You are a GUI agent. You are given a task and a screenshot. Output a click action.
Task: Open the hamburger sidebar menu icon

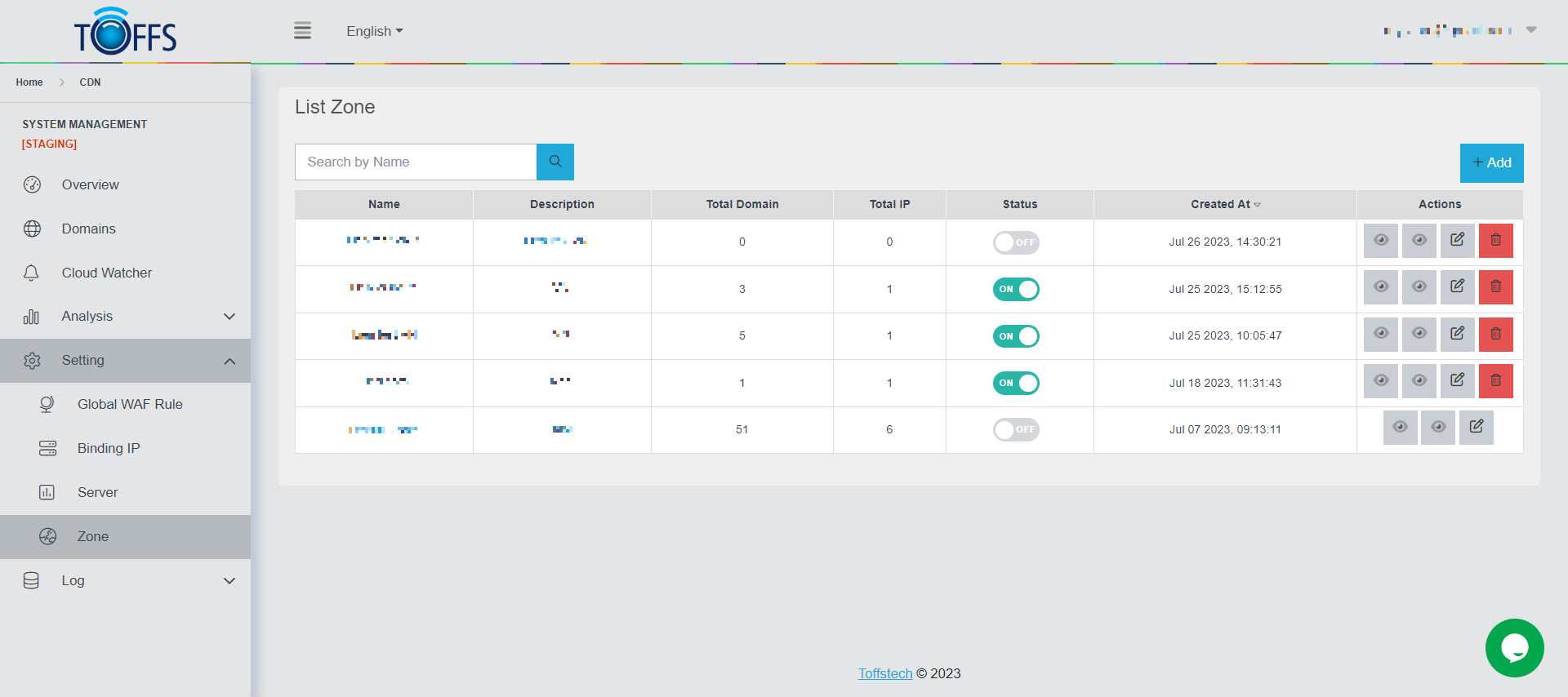tap(302, 31)
